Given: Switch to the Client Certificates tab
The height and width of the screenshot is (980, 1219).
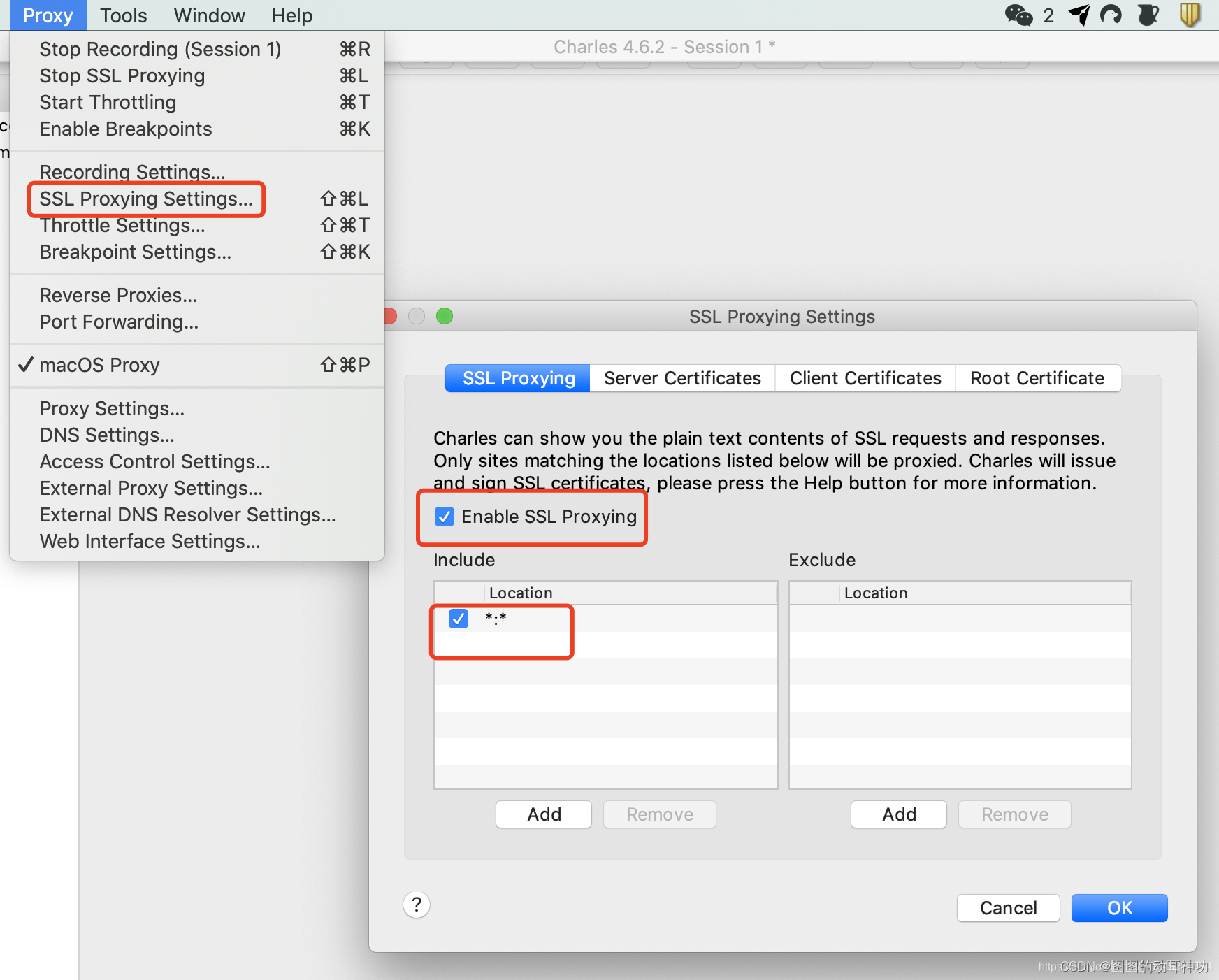Looking at the screenshot, I should (865, 378).
